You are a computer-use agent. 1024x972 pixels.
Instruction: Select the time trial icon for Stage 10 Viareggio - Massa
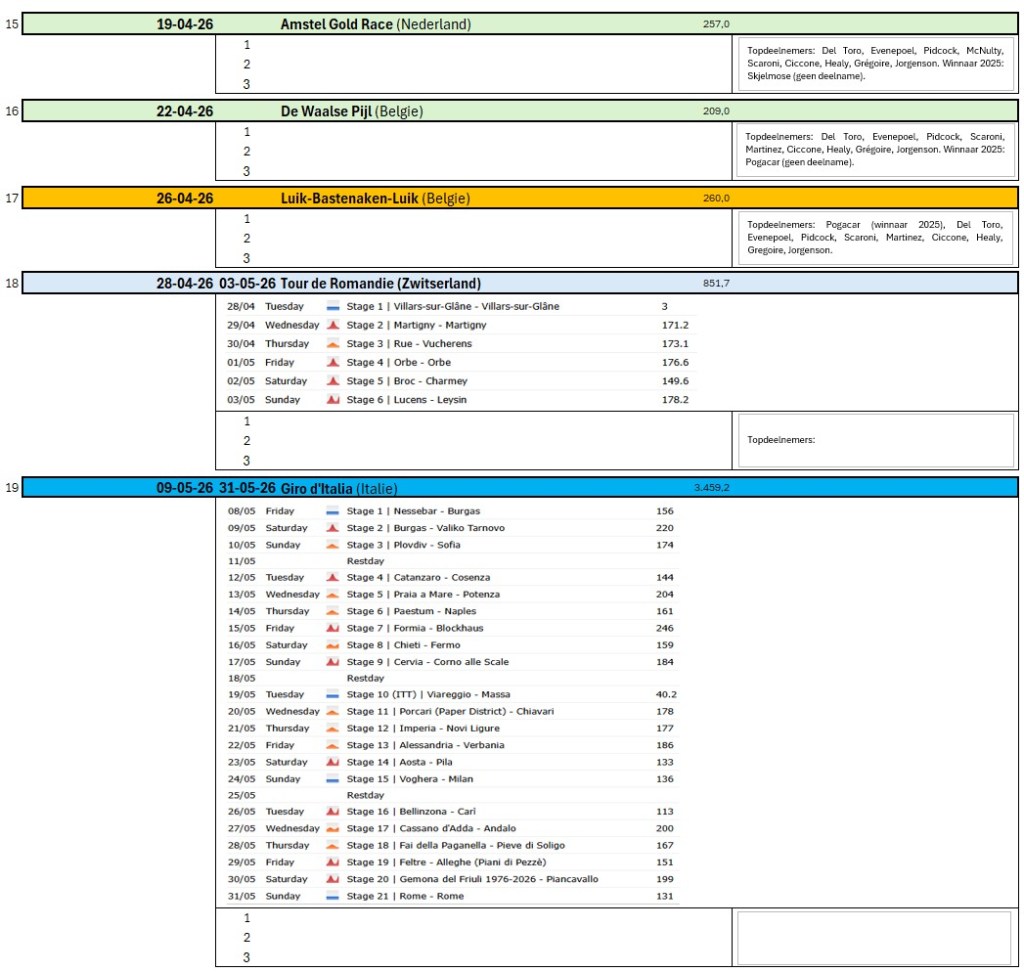click(332, 694)
